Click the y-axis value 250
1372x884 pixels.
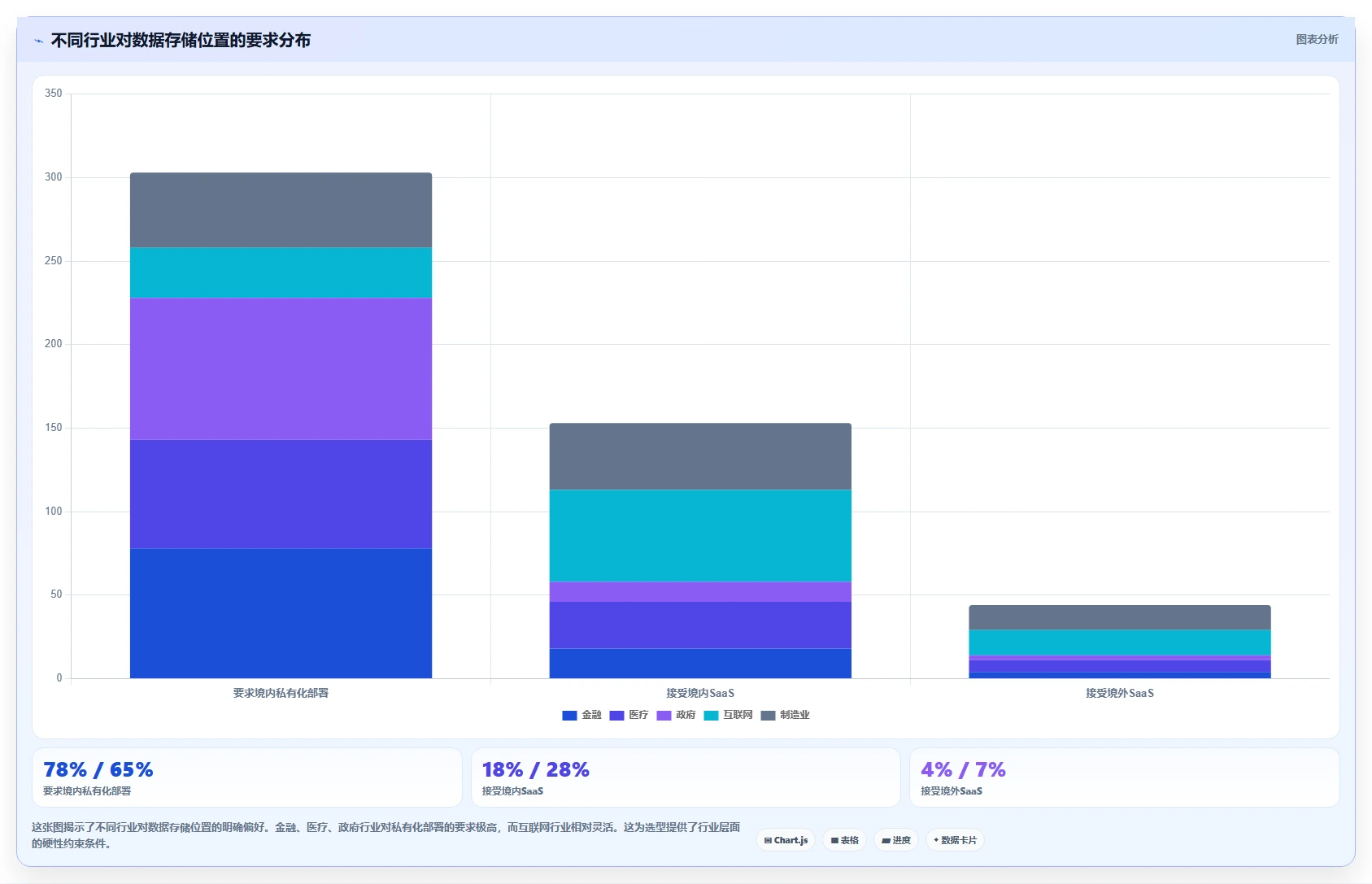coord(53,261)
